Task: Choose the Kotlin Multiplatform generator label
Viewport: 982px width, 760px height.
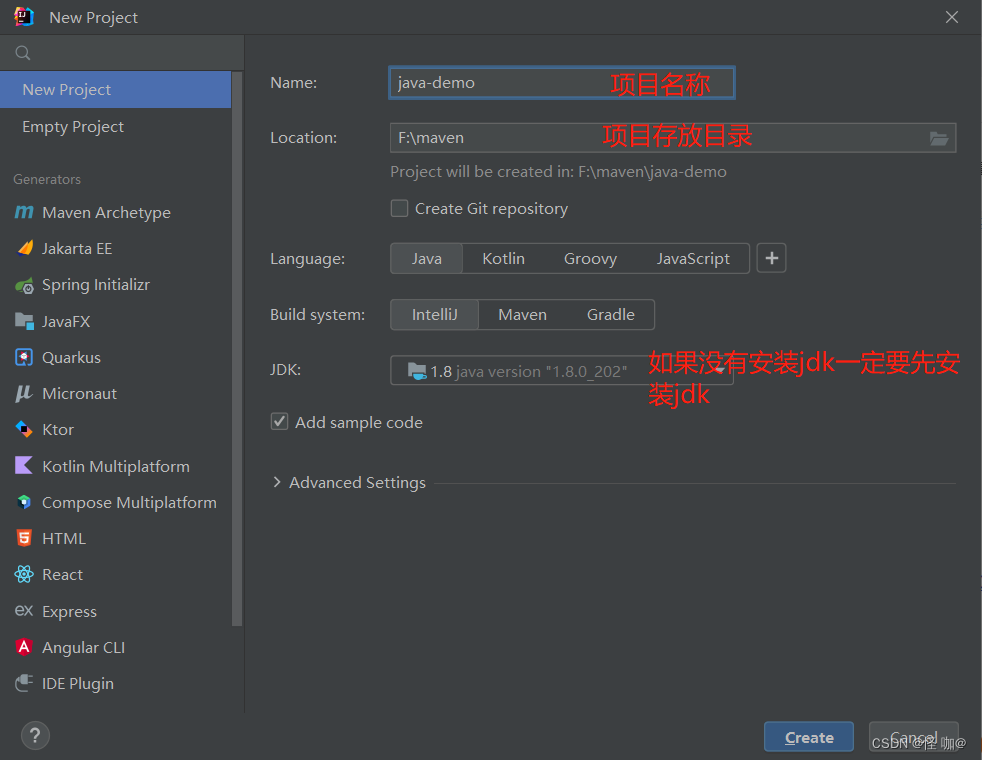Action: coord(115,466)
